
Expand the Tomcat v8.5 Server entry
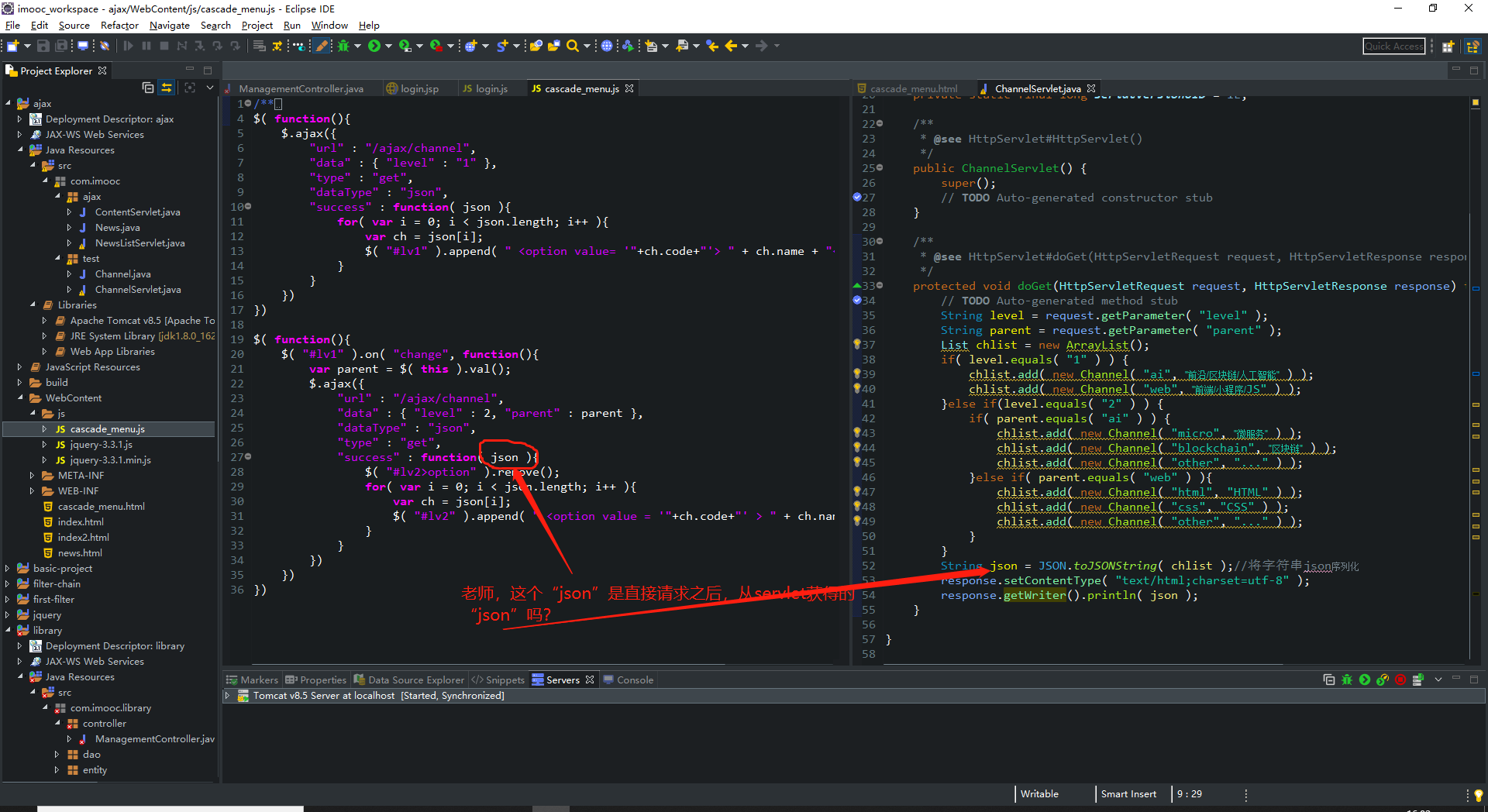point(227,696)
